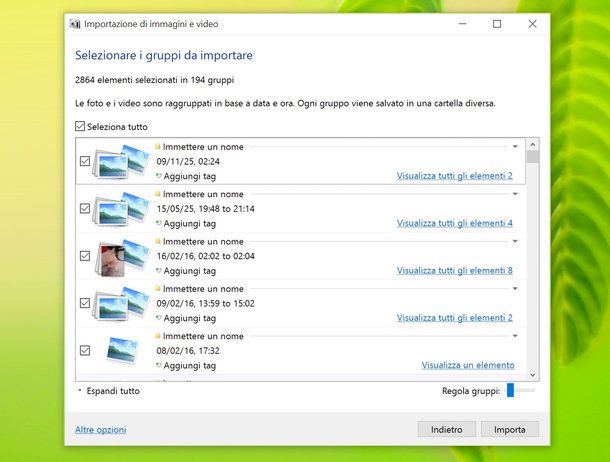Click Aggiungi tag in the 16/02/16 group
610x462 pixels.
[x=189, y=271]
